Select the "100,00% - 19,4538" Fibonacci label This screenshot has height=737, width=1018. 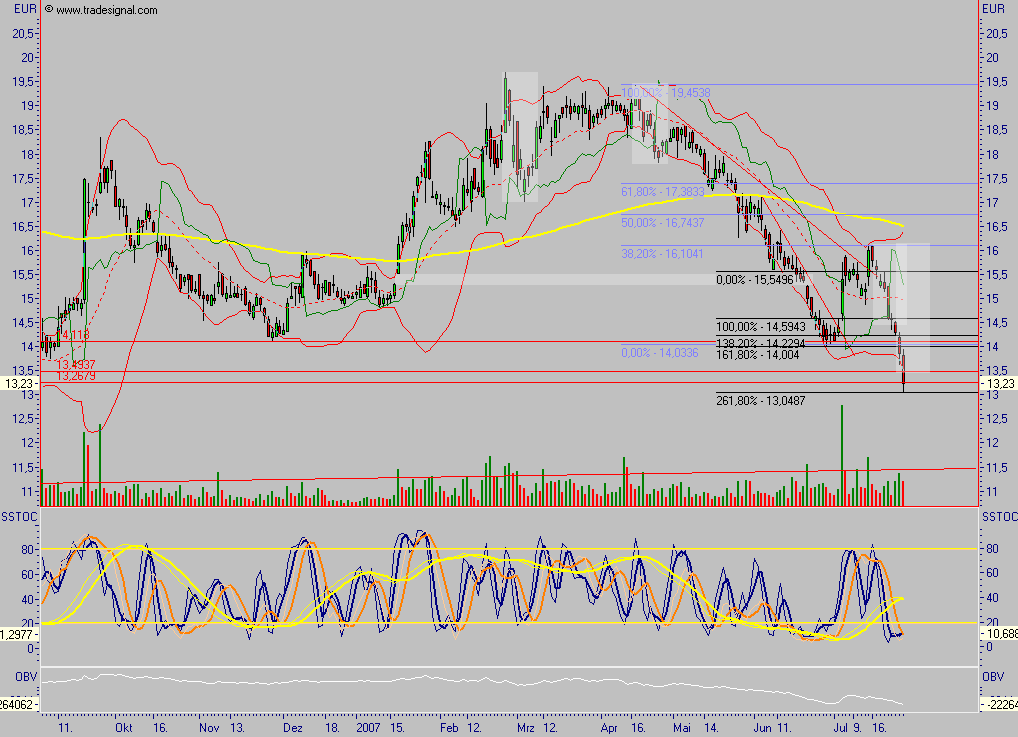pos(666,92)
